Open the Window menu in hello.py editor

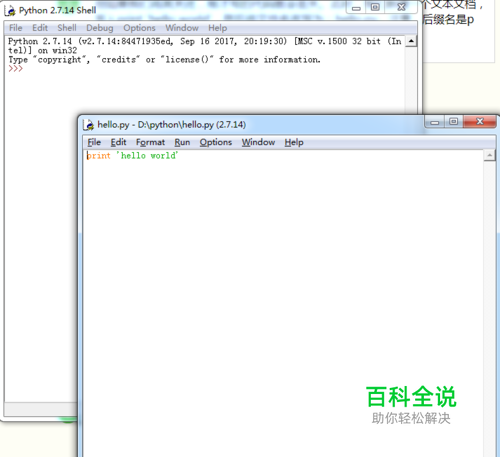pyautogui.click(x=258, y=142)
